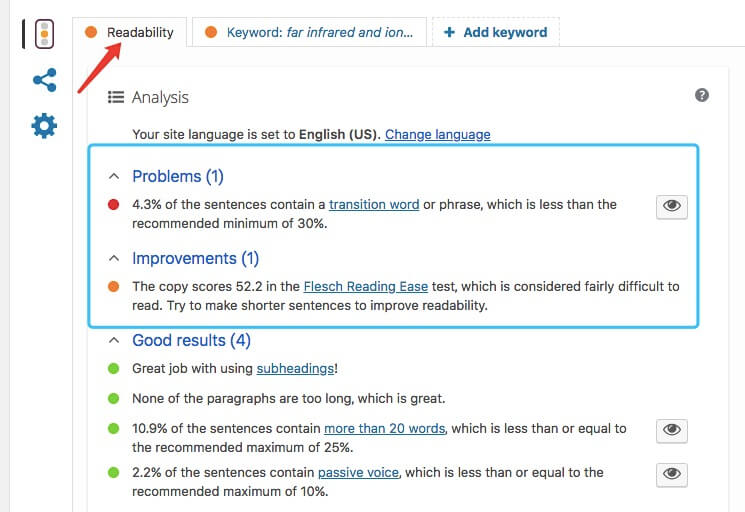Collapse the Improvements (1) section
Screen dimensions: 745x512
coord(114,258)
